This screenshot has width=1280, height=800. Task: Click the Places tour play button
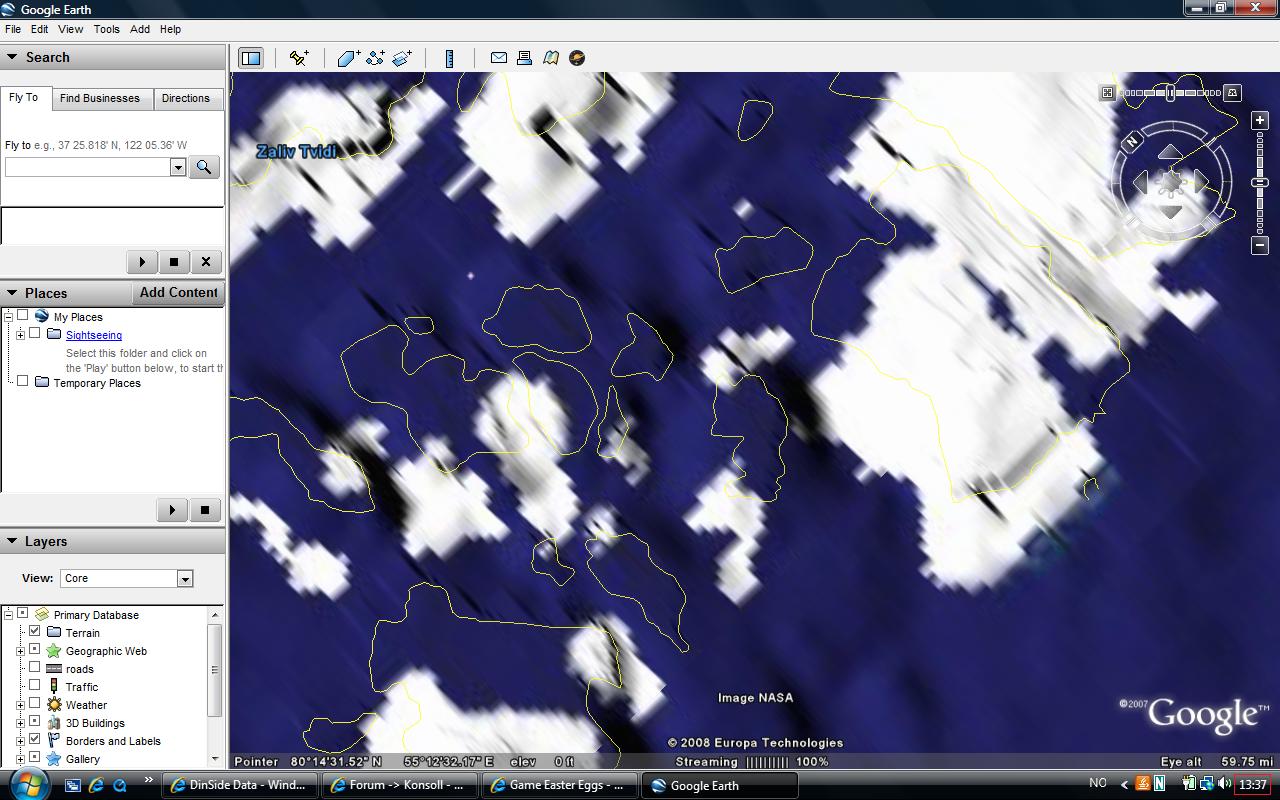173,510
